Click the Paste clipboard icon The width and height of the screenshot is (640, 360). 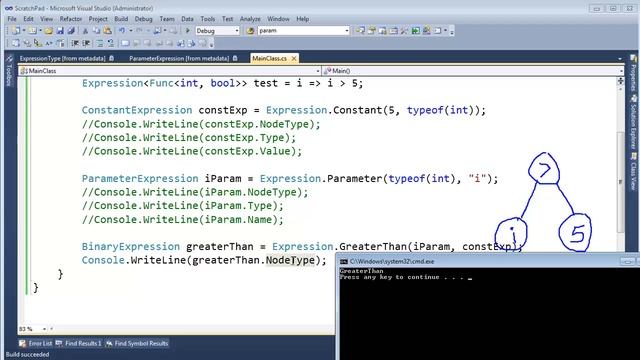[x=107, y=31]
